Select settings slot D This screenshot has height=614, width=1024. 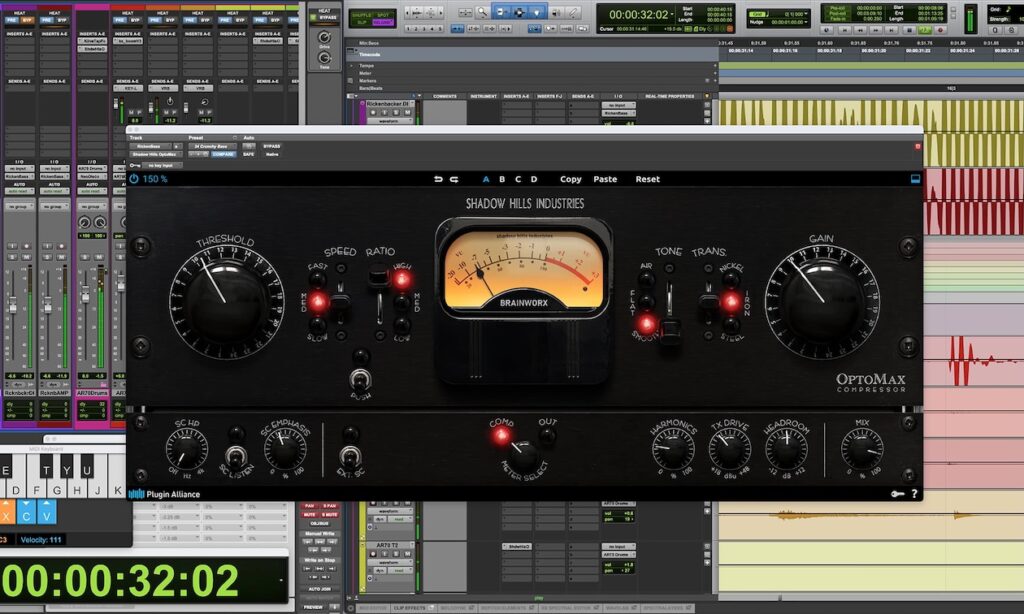click(534, 179)
